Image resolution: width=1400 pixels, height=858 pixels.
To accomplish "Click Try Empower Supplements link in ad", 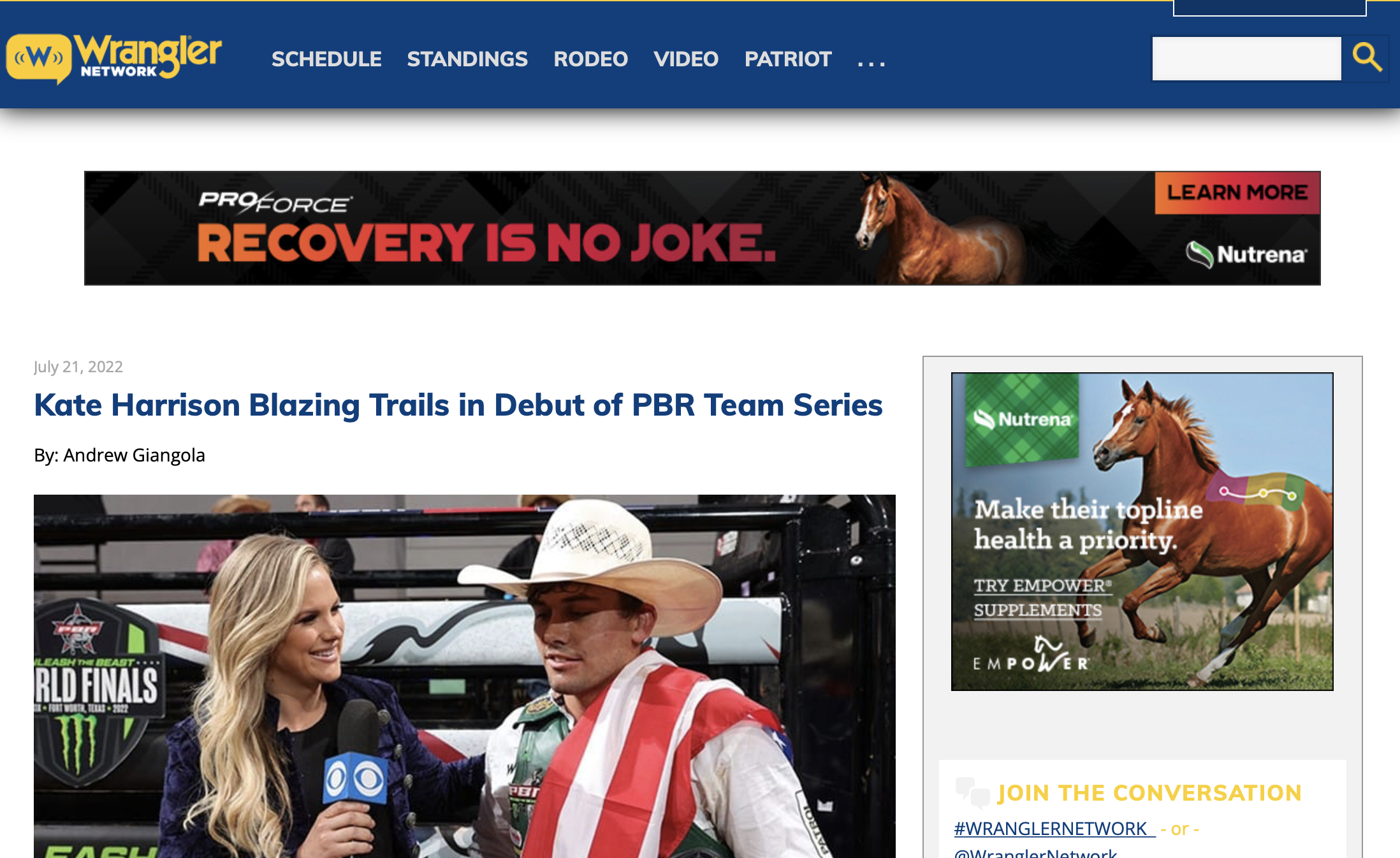I will [x=1042, y=598].
